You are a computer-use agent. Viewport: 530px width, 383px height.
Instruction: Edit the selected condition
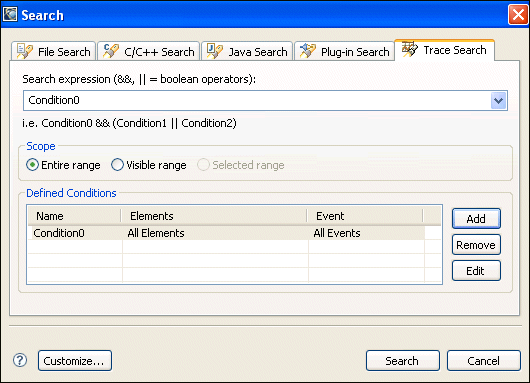(476, 271)
